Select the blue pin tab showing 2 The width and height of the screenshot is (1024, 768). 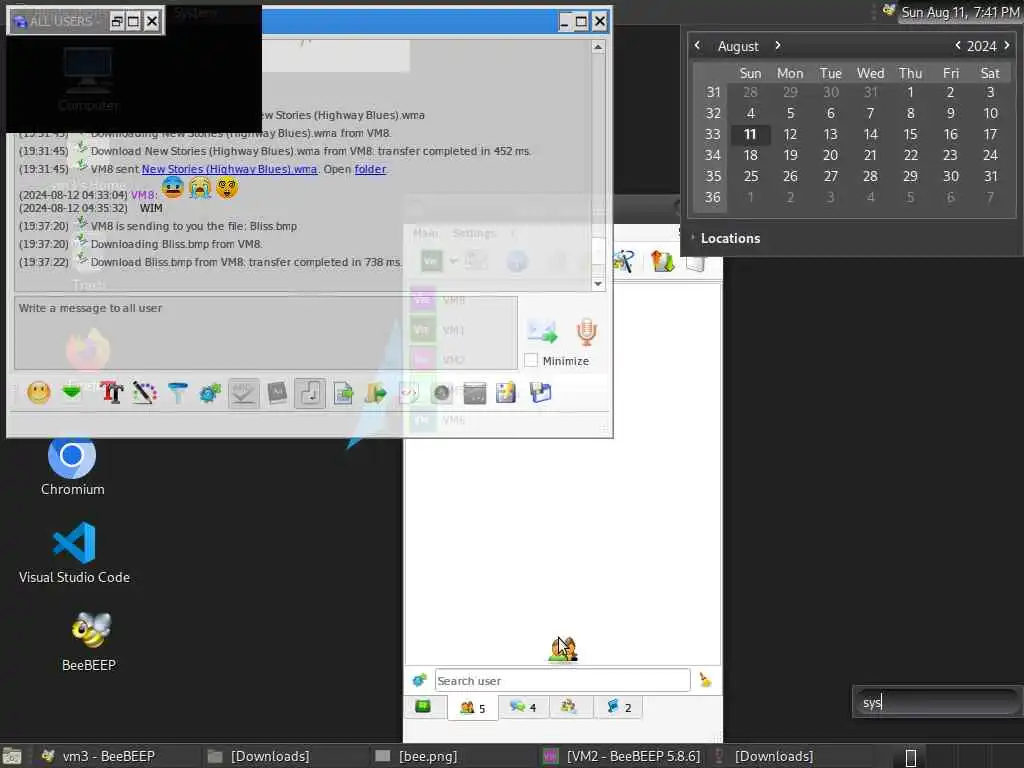pyautogui.click(x=619, y=707)
